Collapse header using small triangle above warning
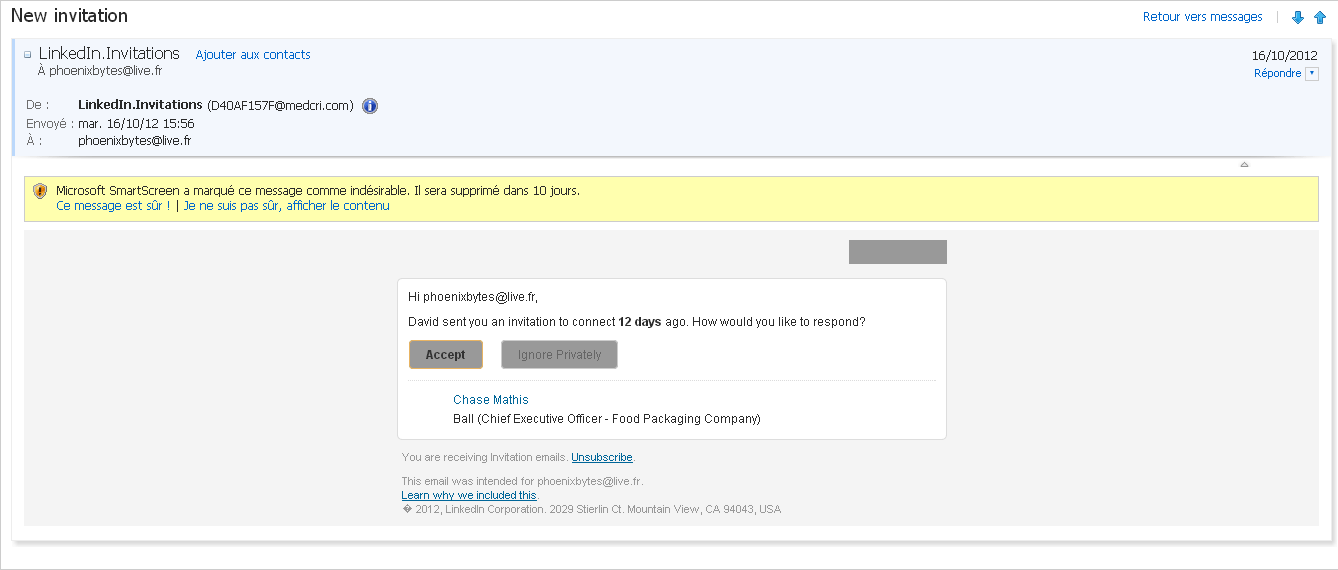The height and width of the screenshot is (570, 1338). (1244, 164)
